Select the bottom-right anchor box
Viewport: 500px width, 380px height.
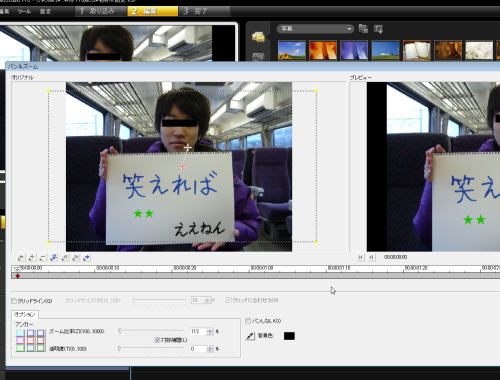(41, 348)
